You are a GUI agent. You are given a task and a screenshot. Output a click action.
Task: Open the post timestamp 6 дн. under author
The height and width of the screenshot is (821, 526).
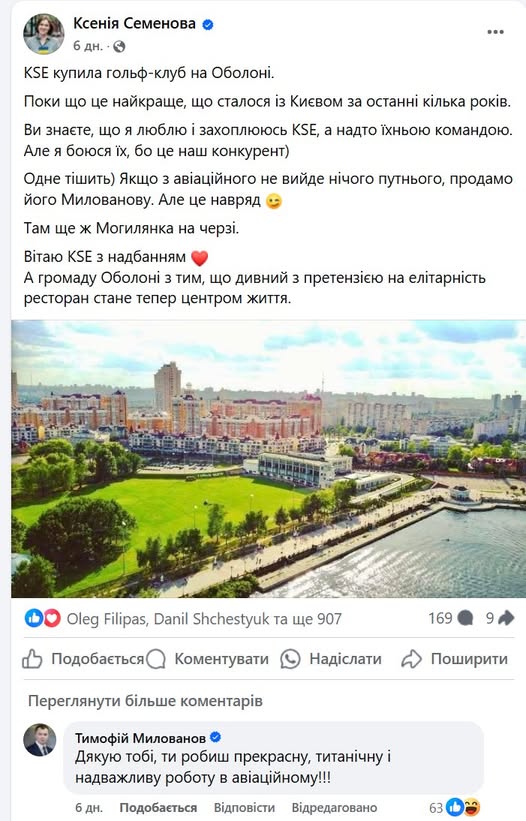87,46
